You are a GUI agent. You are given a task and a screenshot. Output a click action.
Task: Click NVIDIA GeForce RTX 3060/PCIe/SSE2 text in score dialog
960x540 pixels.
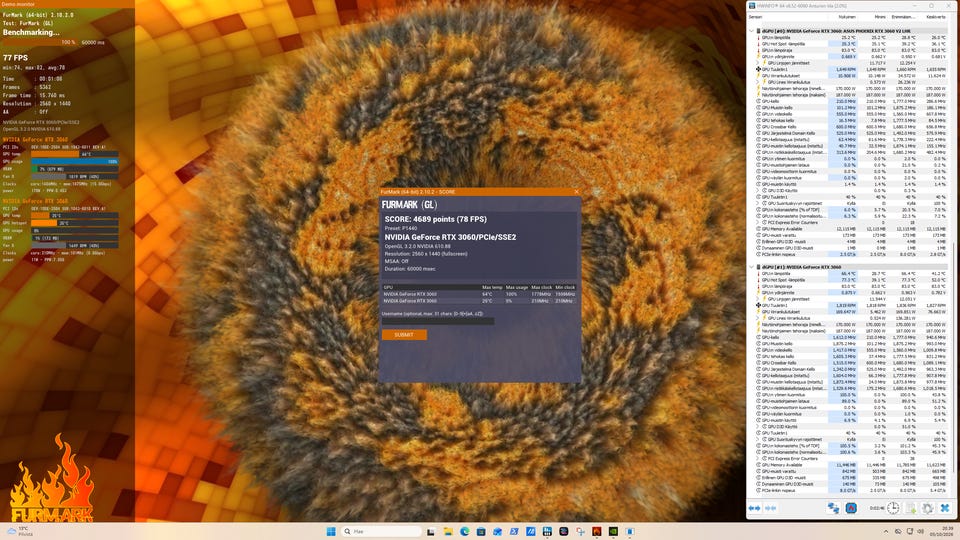pos(450,237)
